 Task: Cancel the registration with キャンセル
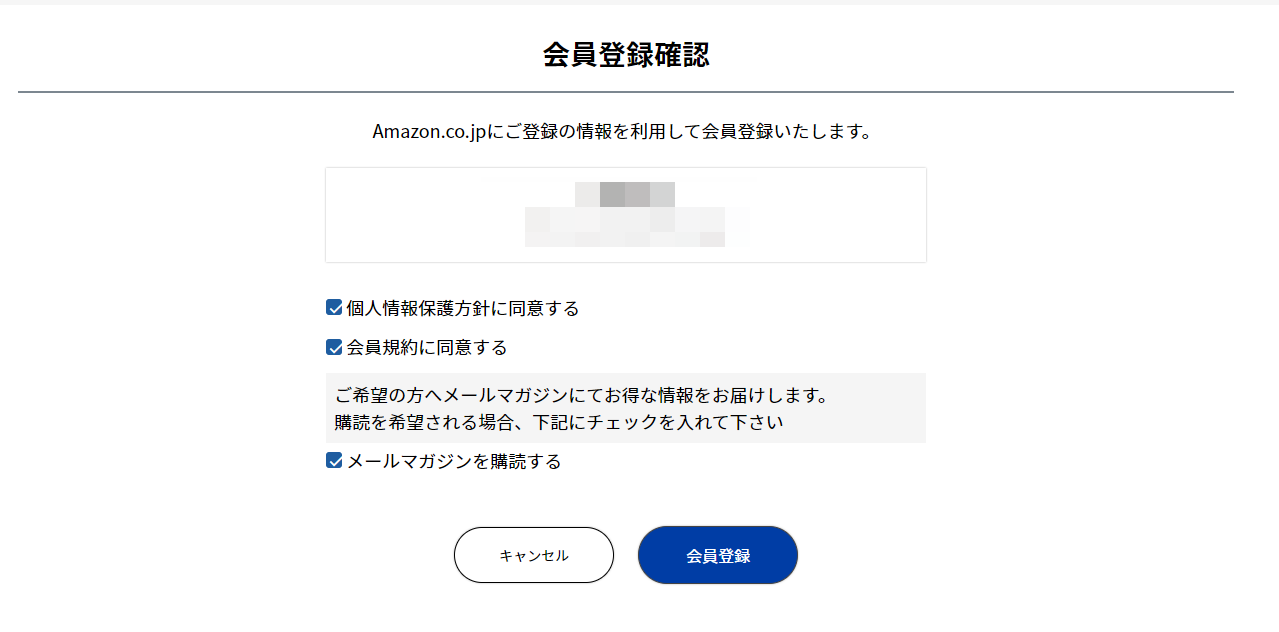[533, 554]
